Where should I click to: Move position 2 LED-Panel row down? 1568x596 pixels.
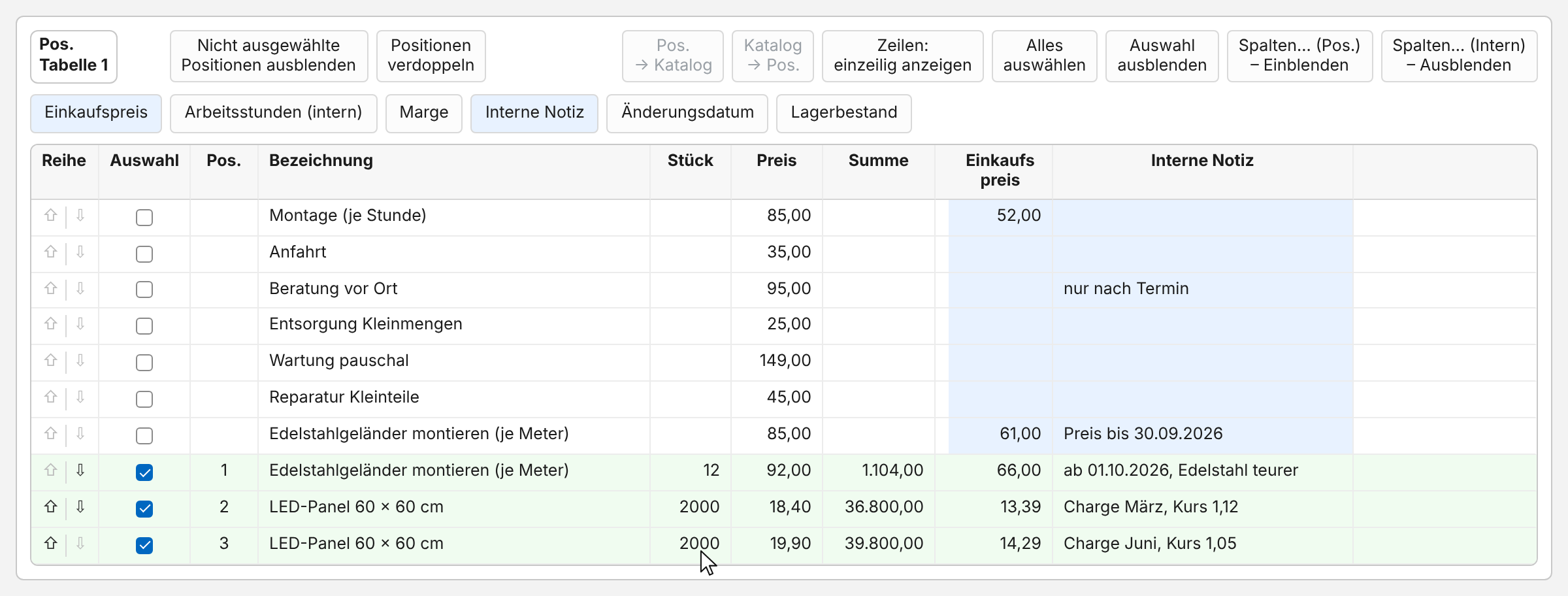80,507
